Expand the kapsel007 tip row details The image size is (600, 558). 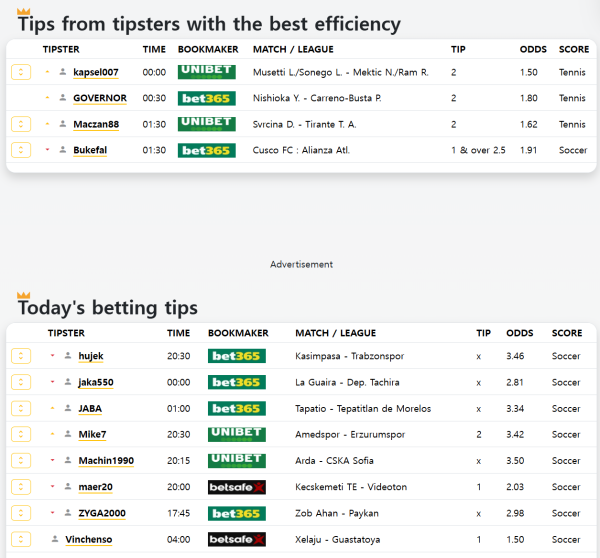click(x=21, y=72)
